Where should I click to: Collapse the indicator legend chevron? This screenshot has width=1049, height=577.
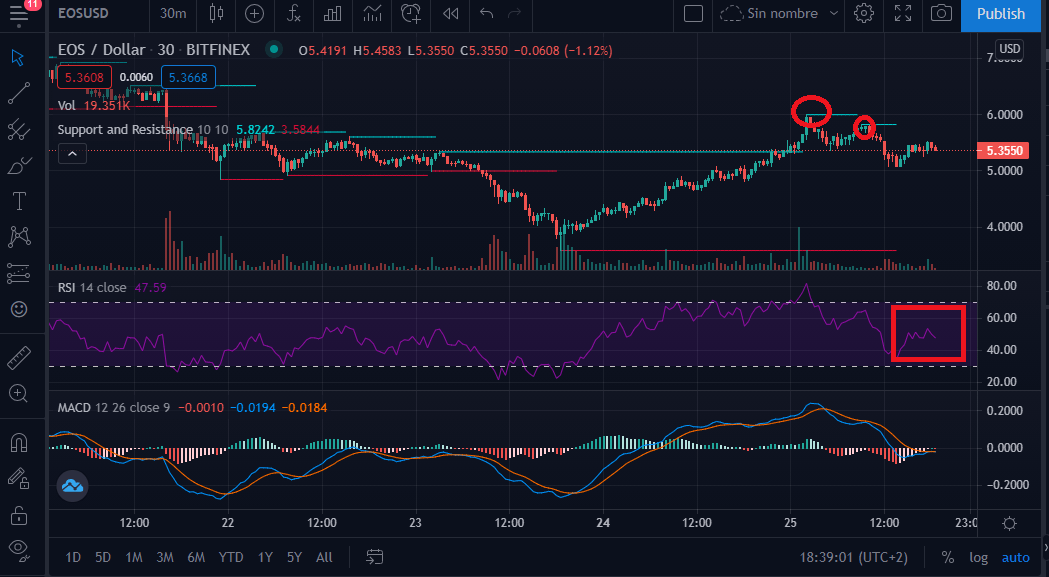[72, 153]
